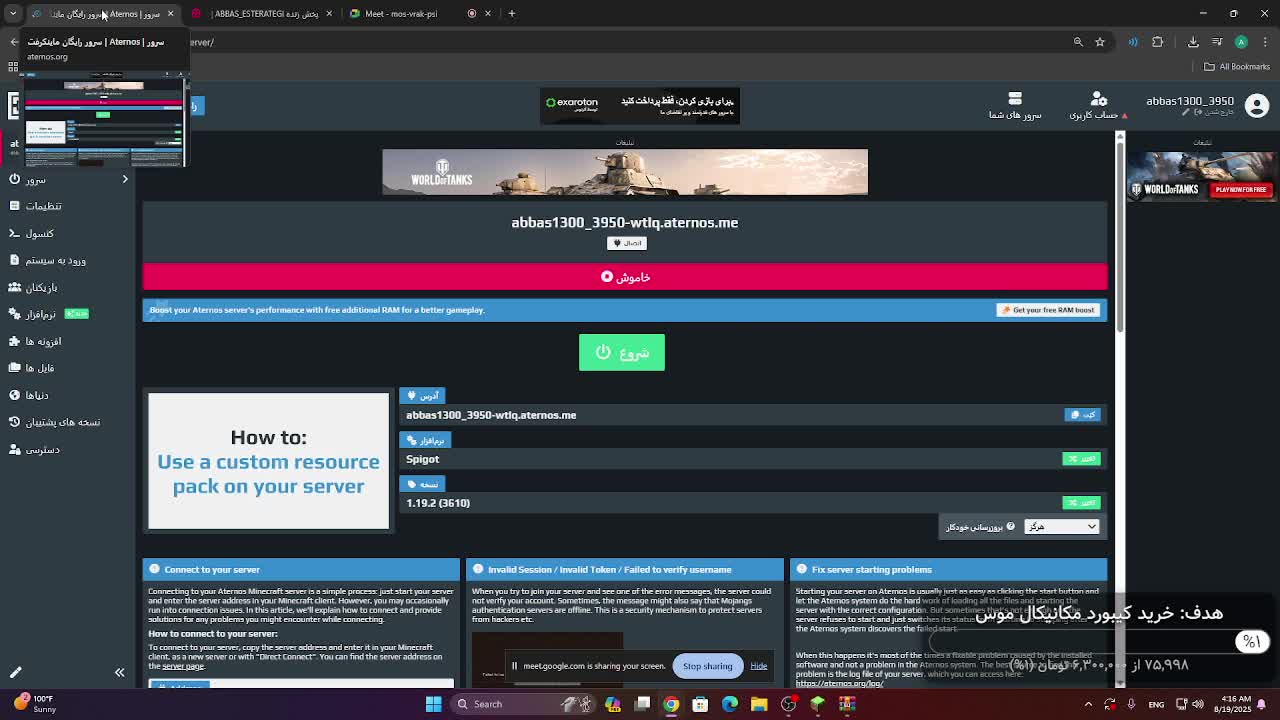Click the abbas1300_3950 profile avatar
1280x720 pixels.
click(1257, 105)
